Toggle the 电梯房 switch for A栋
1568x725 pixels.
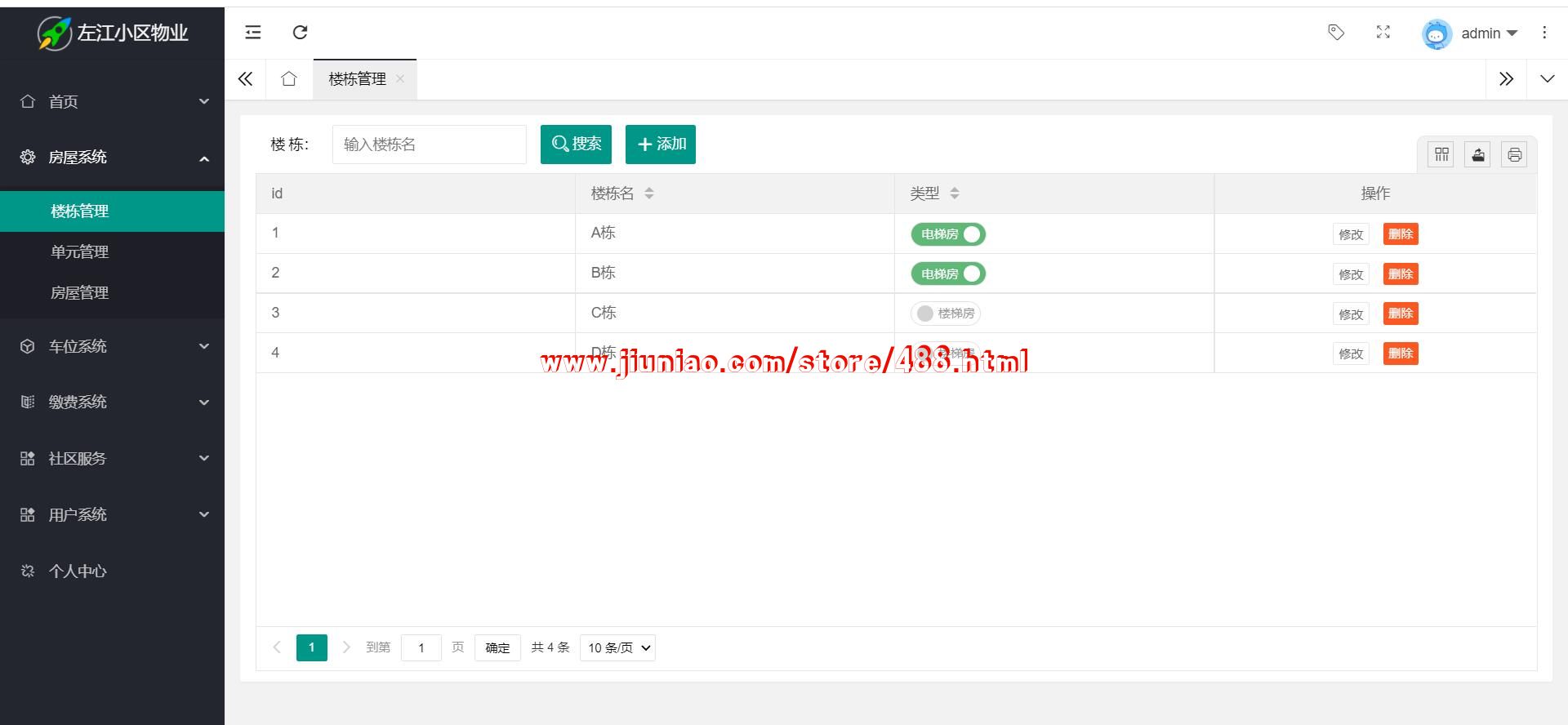948,234
